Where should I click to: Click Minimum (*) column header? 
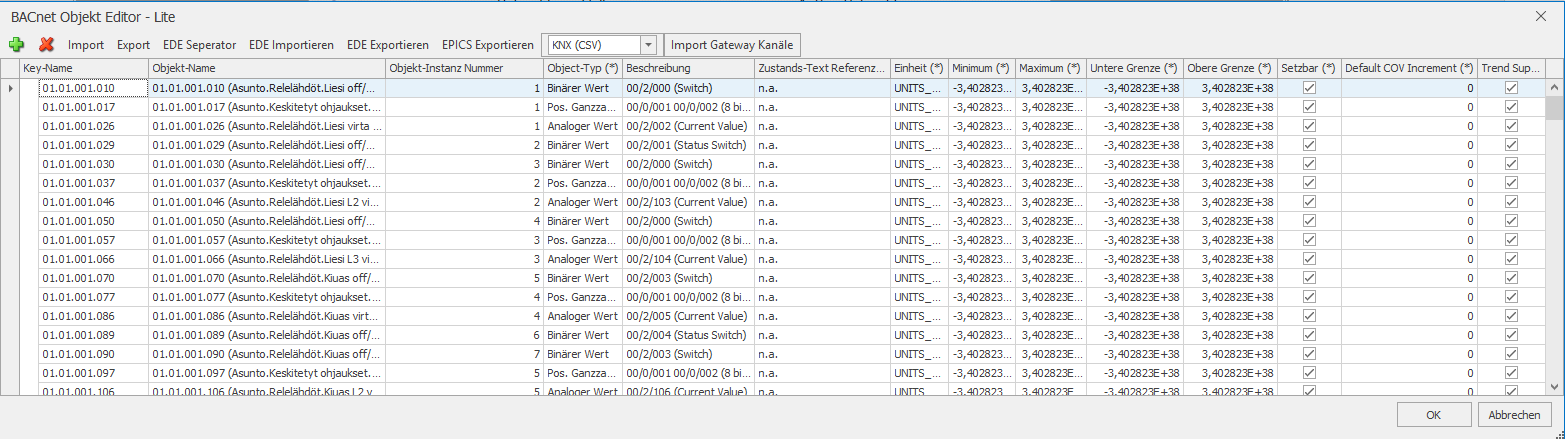(981, 68)
